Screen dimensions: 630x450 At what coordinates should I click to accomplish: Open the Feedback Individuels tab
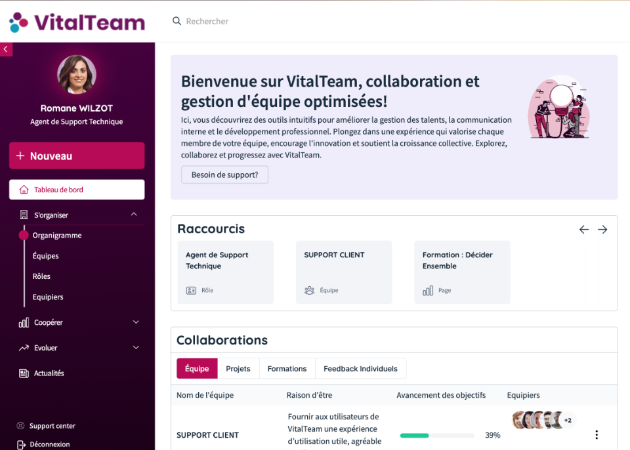[360, 368]
